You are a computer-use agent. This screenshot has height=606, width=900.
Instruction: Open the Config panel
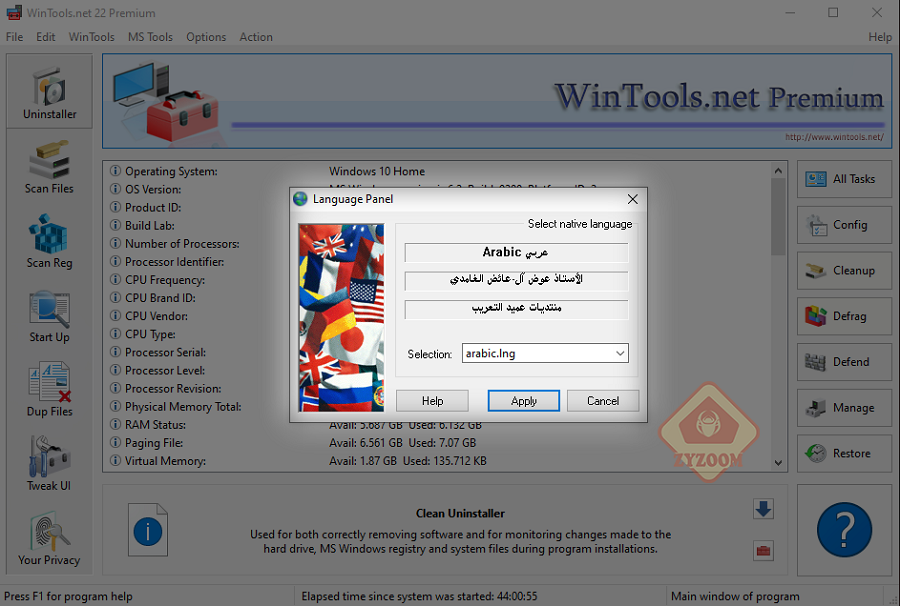pyautogui.click(x=844, y=225)
